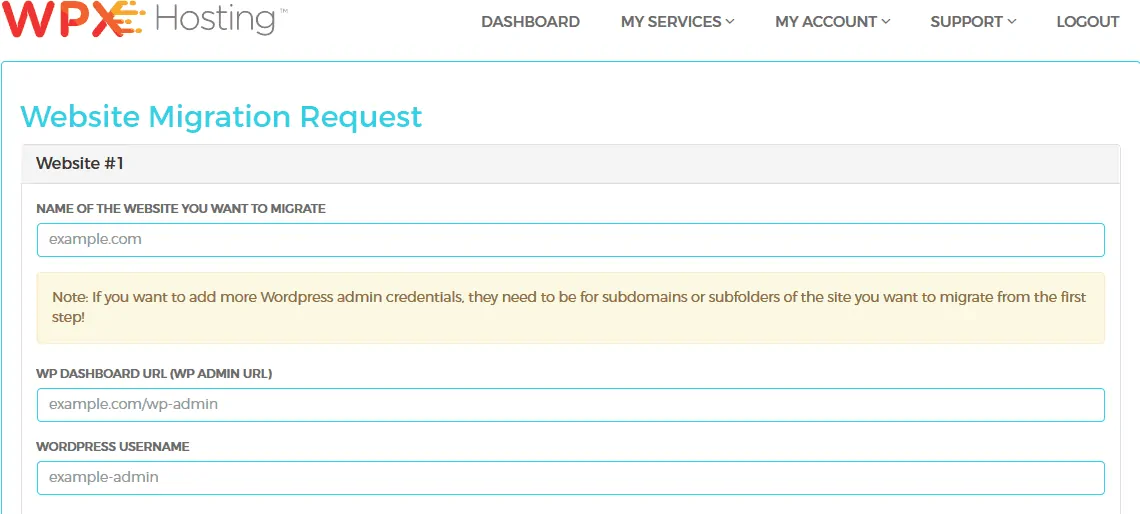Focus the WP admin URL input field
This screenshot has width=1140, height=514.
pyautogui.click(x=571, y=405)
